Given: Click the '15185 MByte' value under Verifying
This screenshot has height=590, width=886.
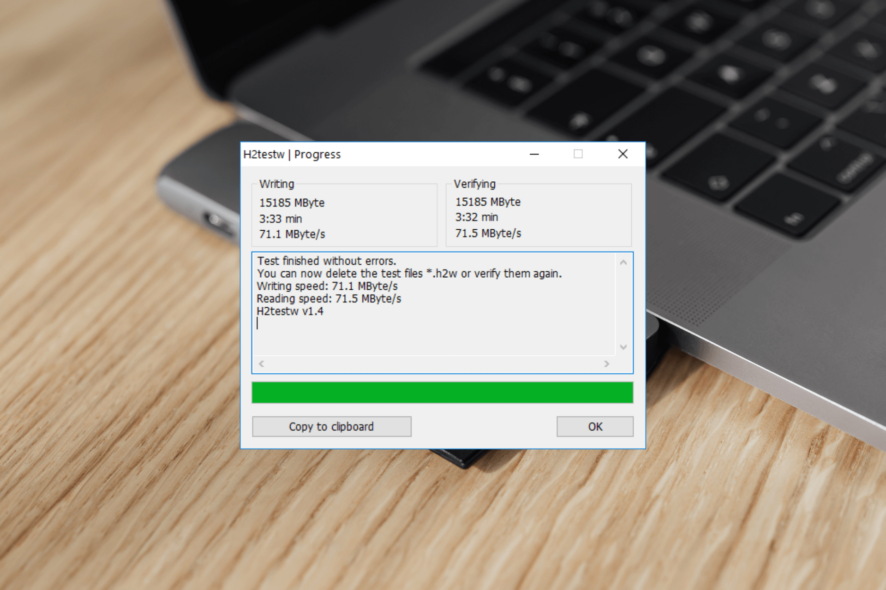Looking at the screenshot, I should coord(488,202).
